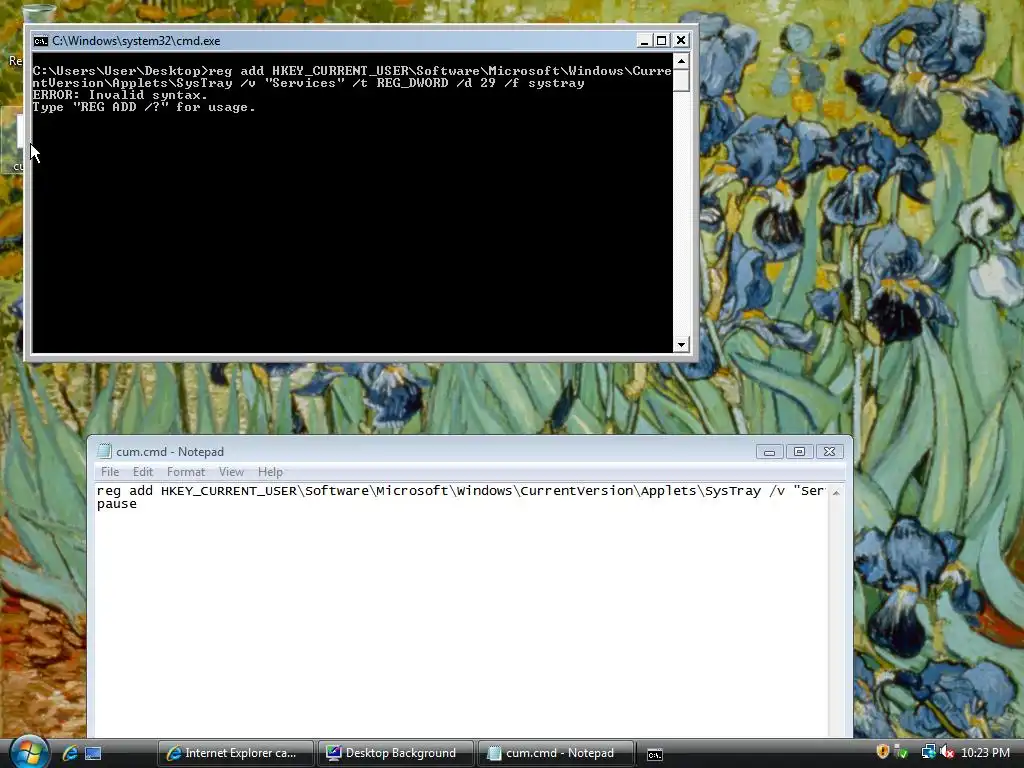Click the cmd window scroll-down arrow
Image resolution: width=1024 pixels, height=768 pixels.
tap(681, 344)
